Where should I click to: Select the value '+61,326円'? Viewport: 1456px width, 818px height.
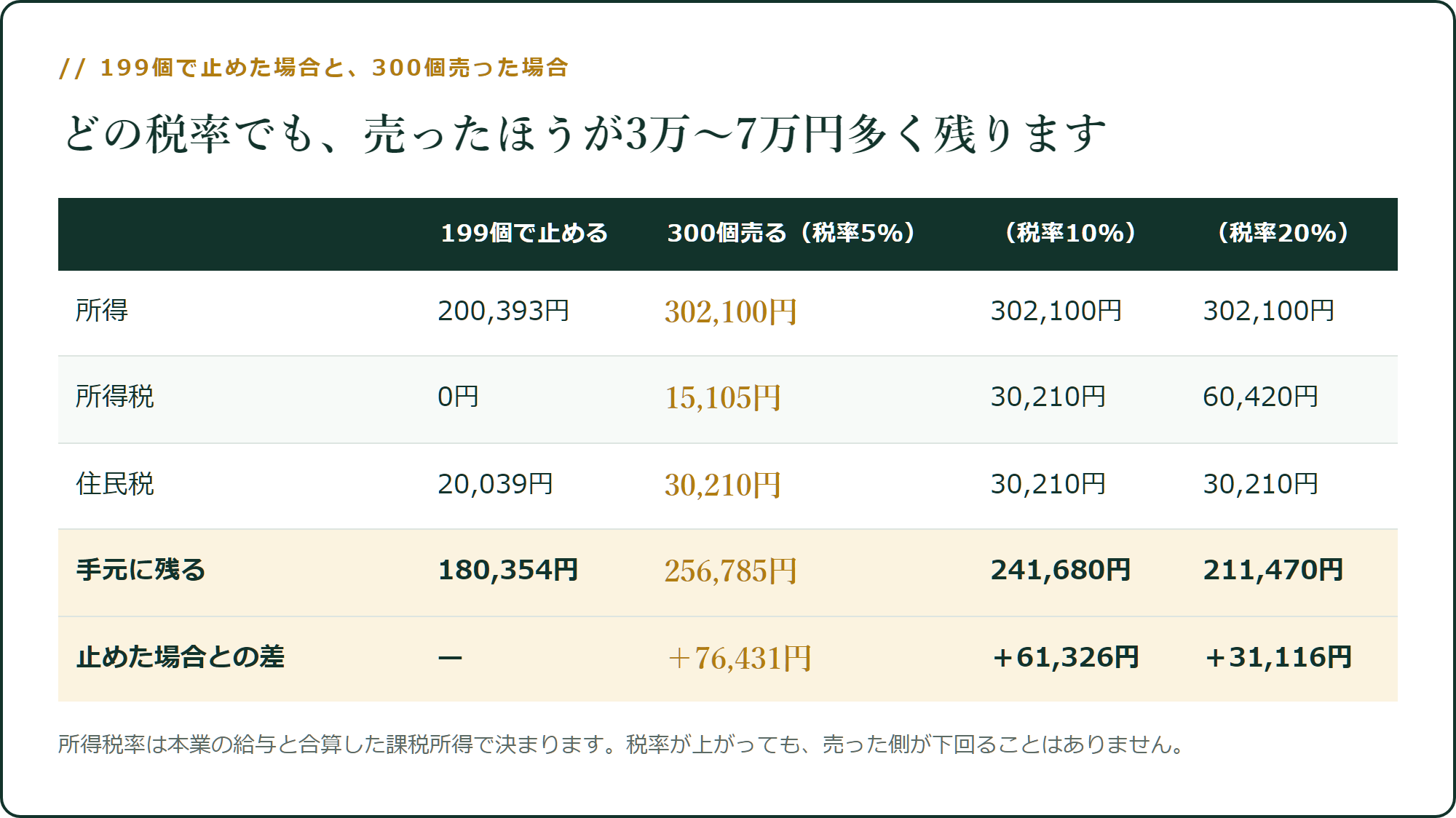(1065, 657)
